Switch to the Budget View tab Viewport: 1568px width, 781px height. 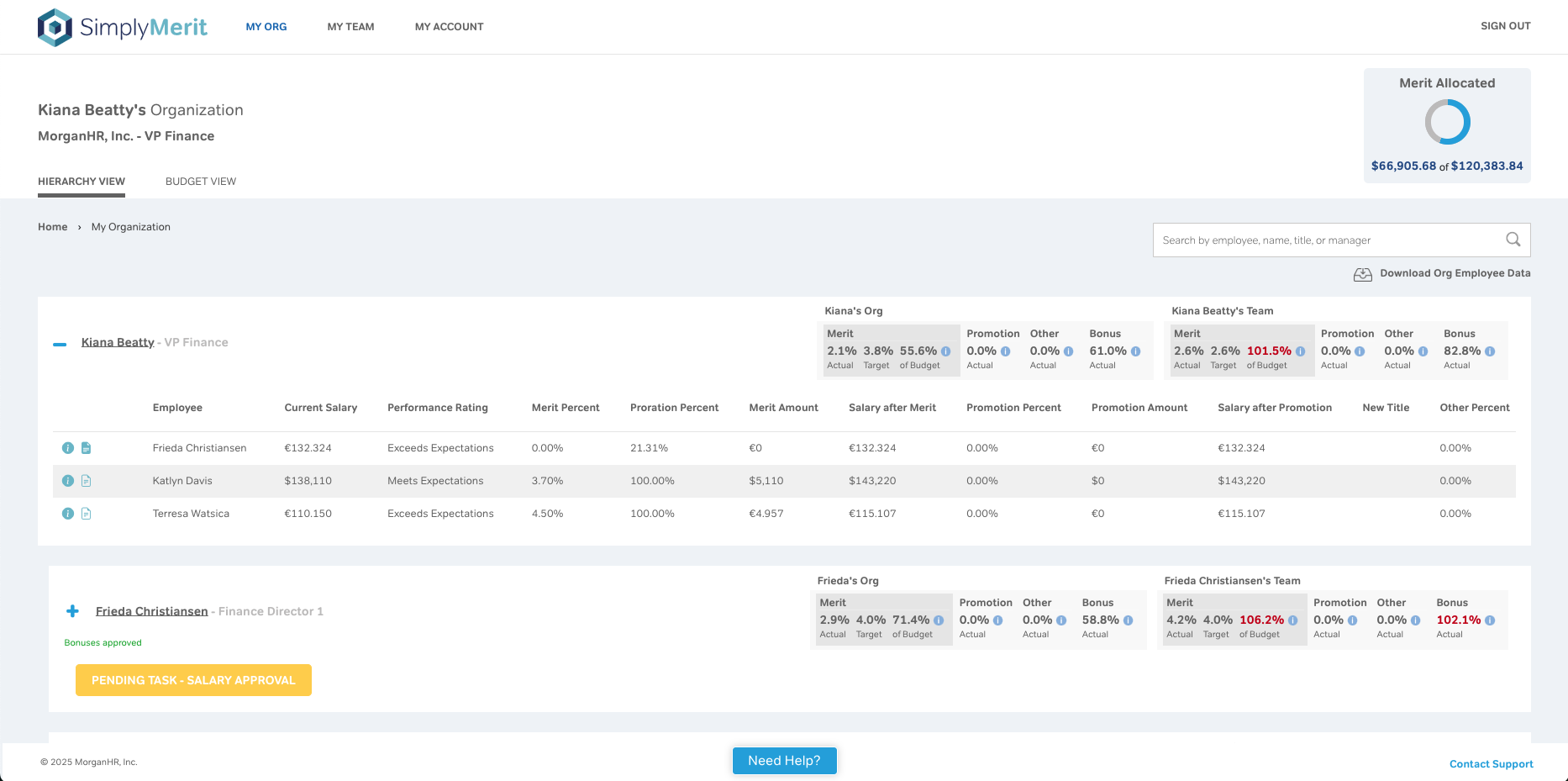point(201,181)
